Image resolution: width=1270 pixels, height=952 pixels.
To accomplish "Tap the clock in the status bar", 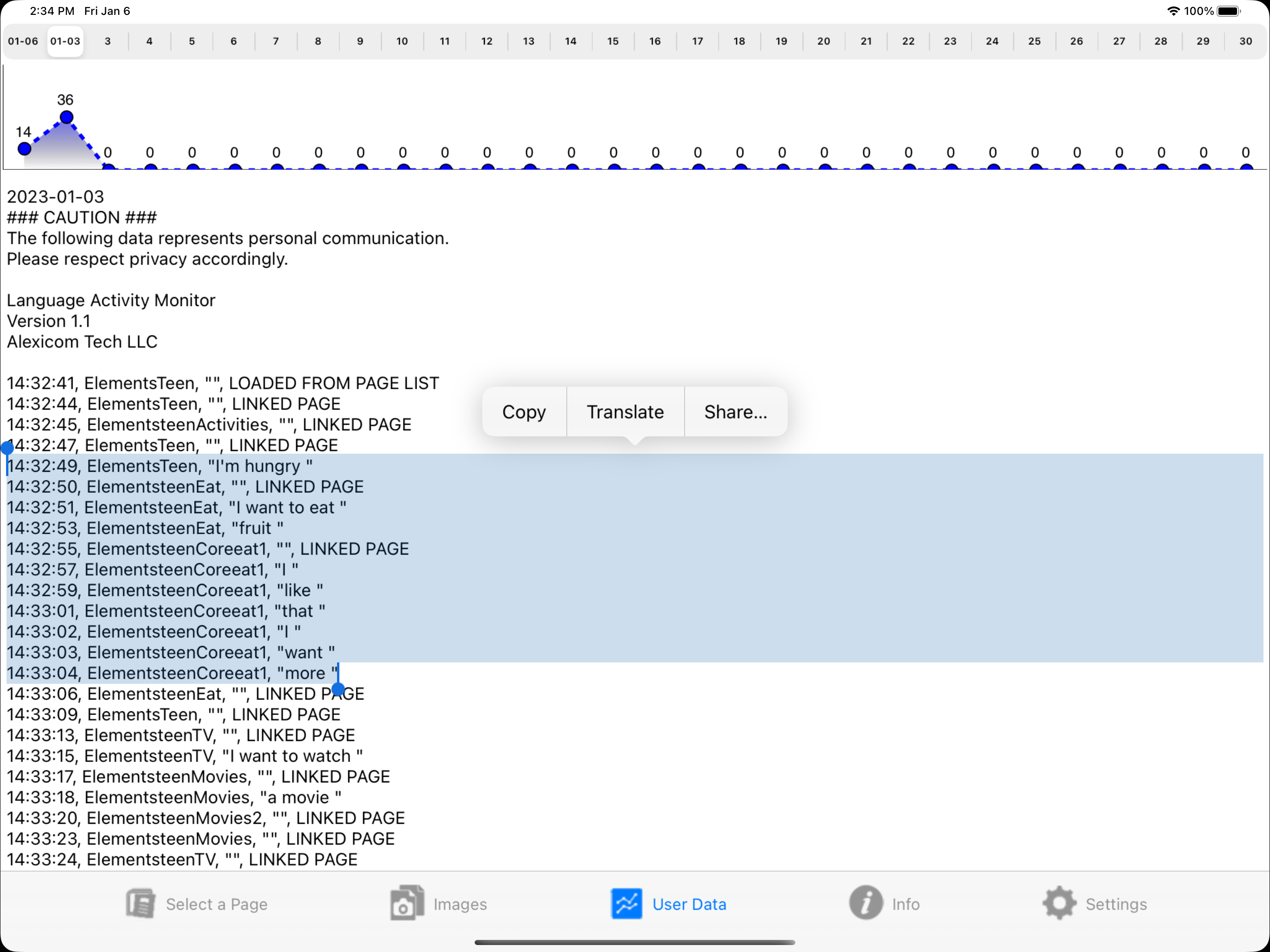I will point(52,11).
